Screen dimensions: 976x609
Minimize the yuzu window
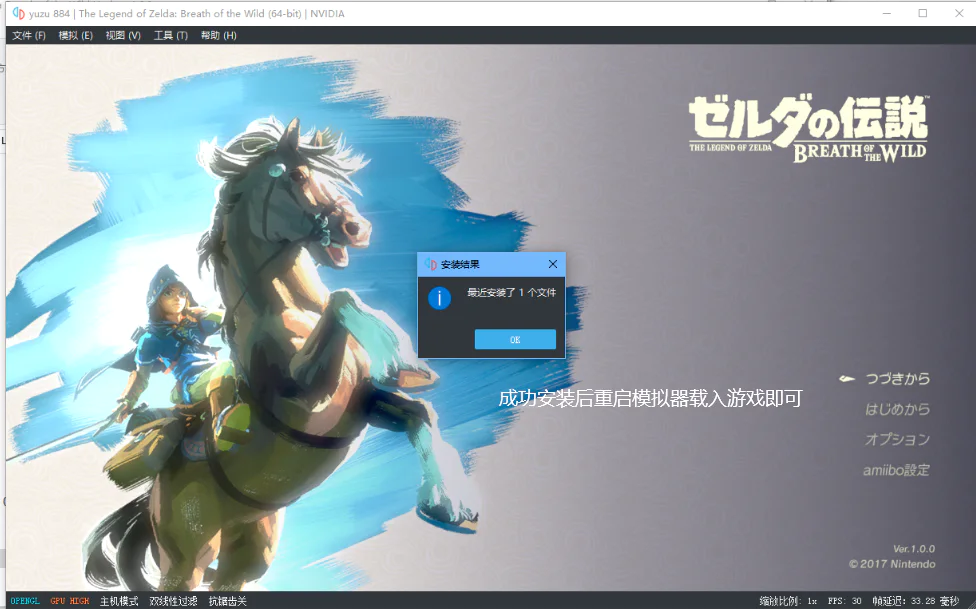pos(887,13)
